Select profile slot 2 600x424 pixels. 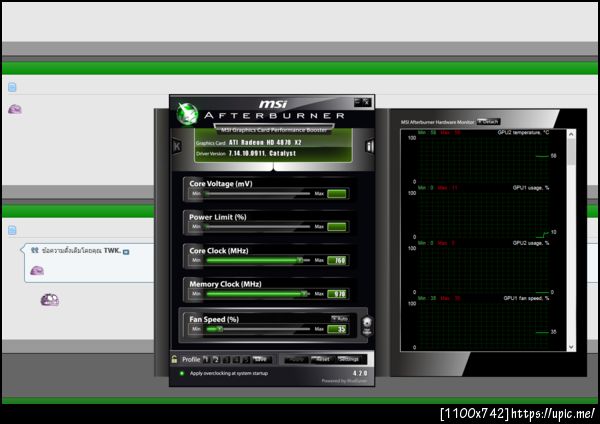click(x=216, y=359)
